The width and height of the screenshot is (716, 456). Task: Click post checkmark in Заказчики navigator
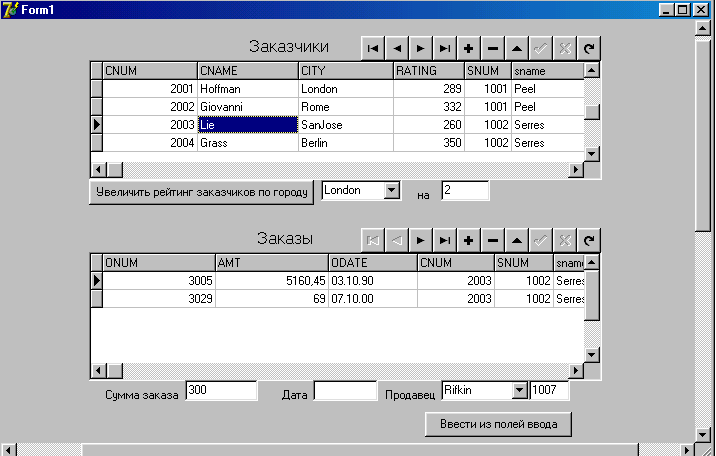541,48
